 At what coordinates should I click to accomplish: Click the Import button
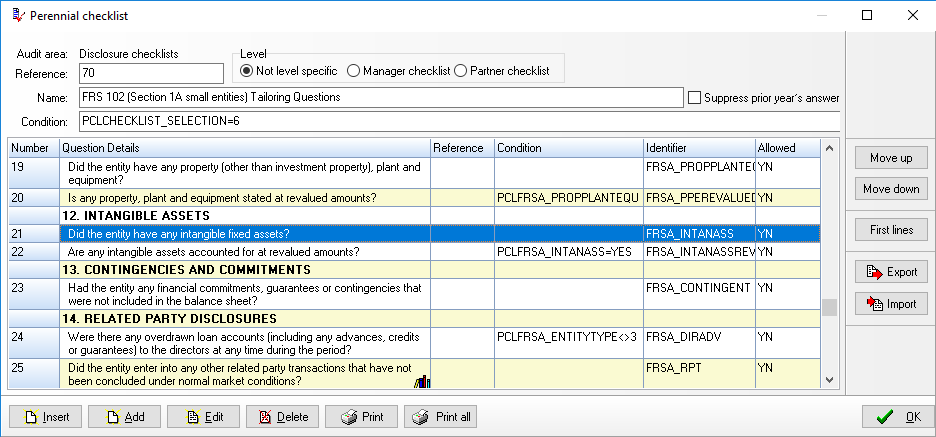pos(891,304)
